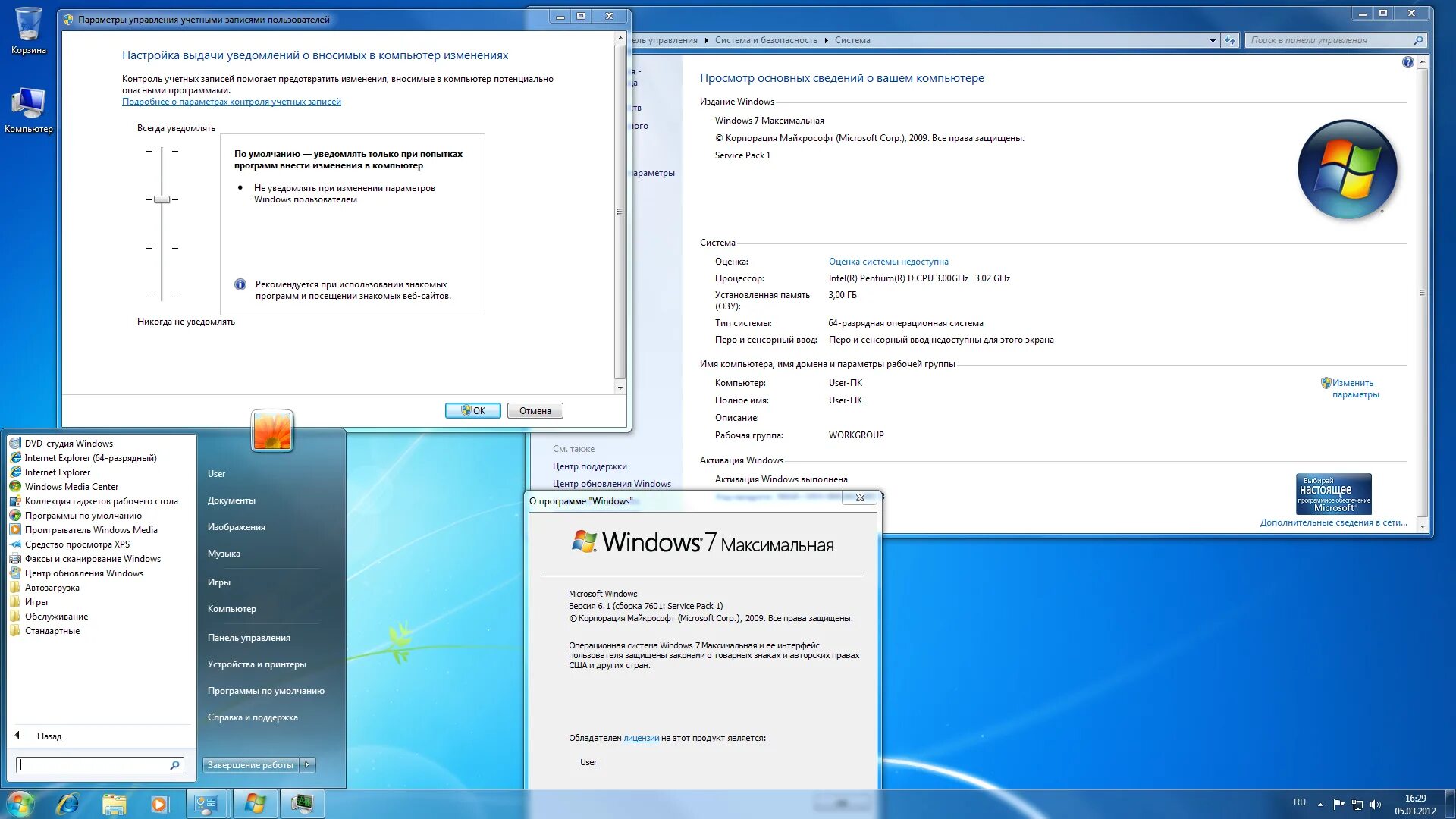
Task: Click OK button in UAC settings
Action: [472, 411]
